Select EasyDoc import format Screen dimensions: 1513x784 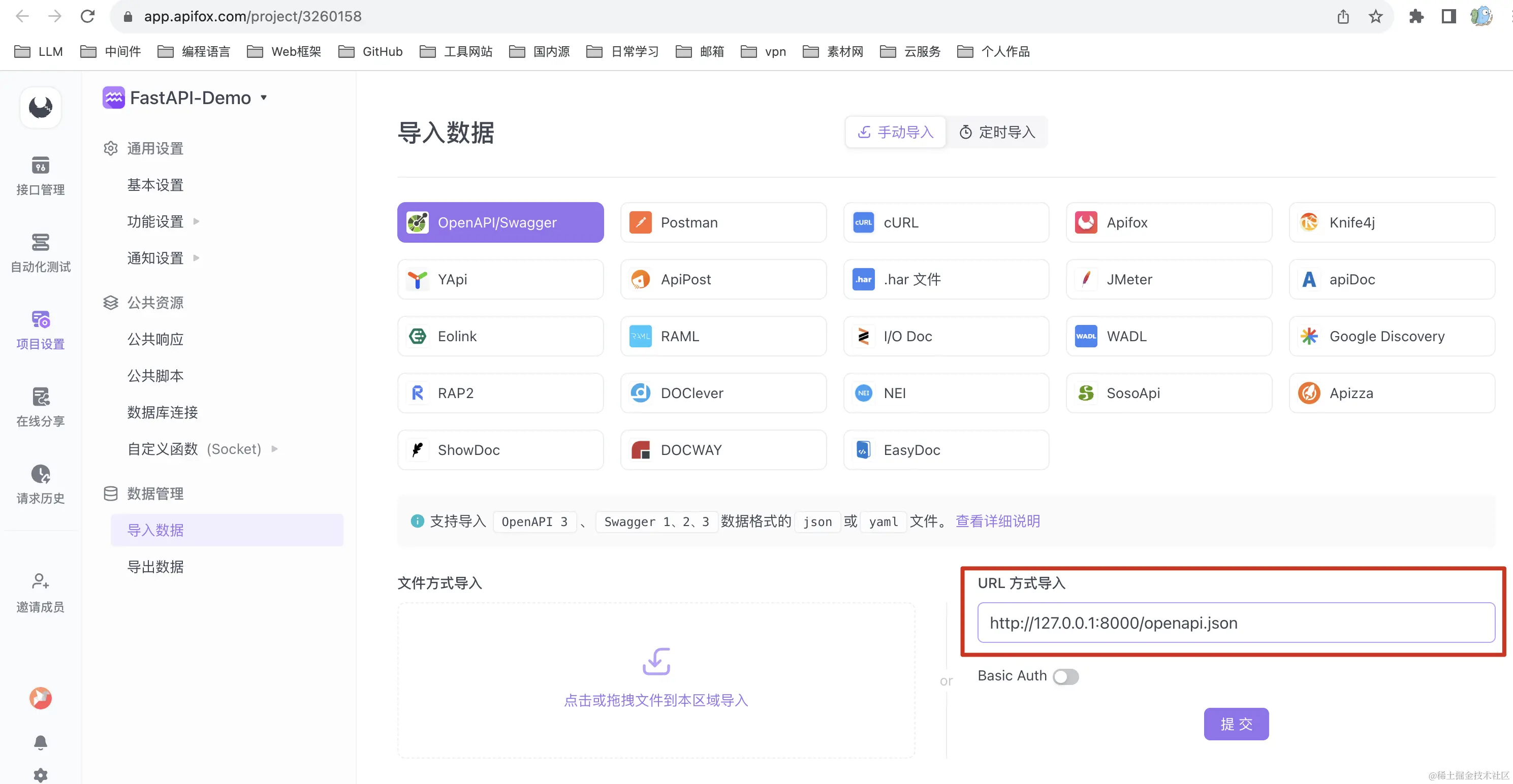946,450
